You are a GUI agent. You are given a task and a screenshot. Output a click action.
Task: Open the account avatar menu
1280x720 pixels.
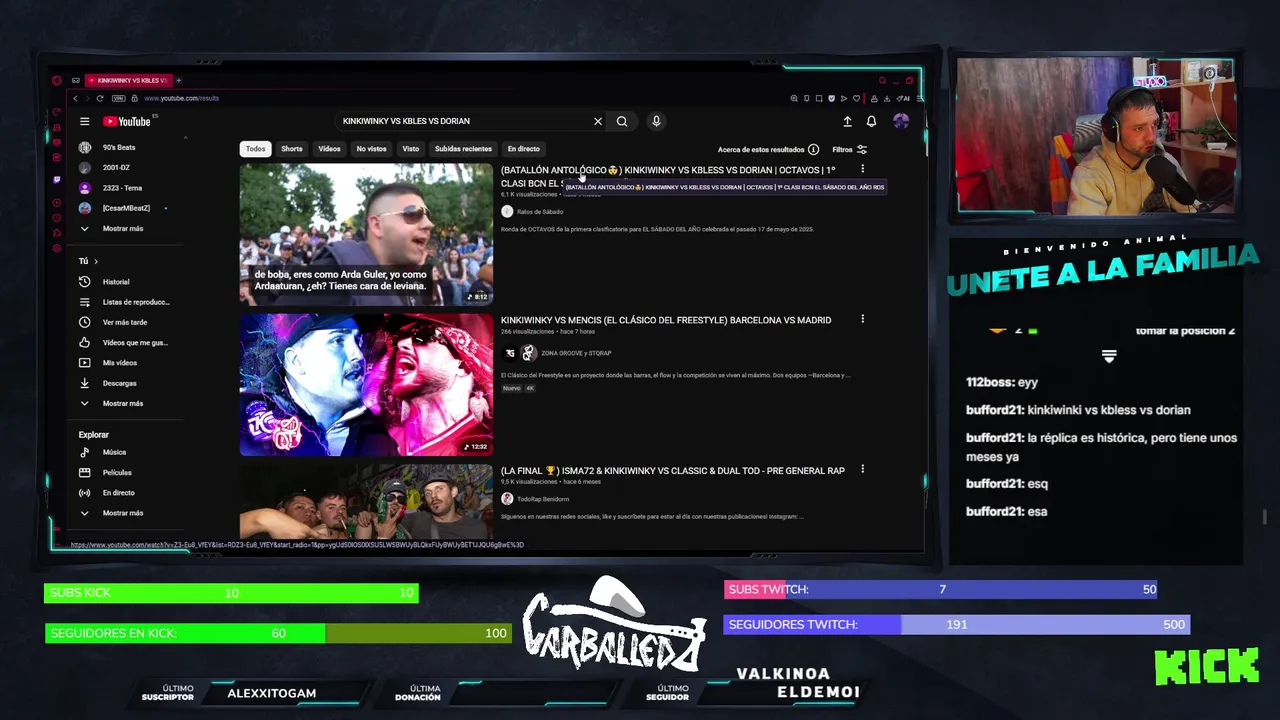coord(901,121)
